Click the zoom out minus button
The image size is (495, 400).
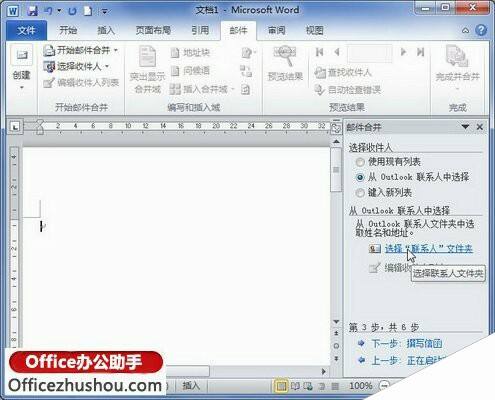tap(384, 386)
